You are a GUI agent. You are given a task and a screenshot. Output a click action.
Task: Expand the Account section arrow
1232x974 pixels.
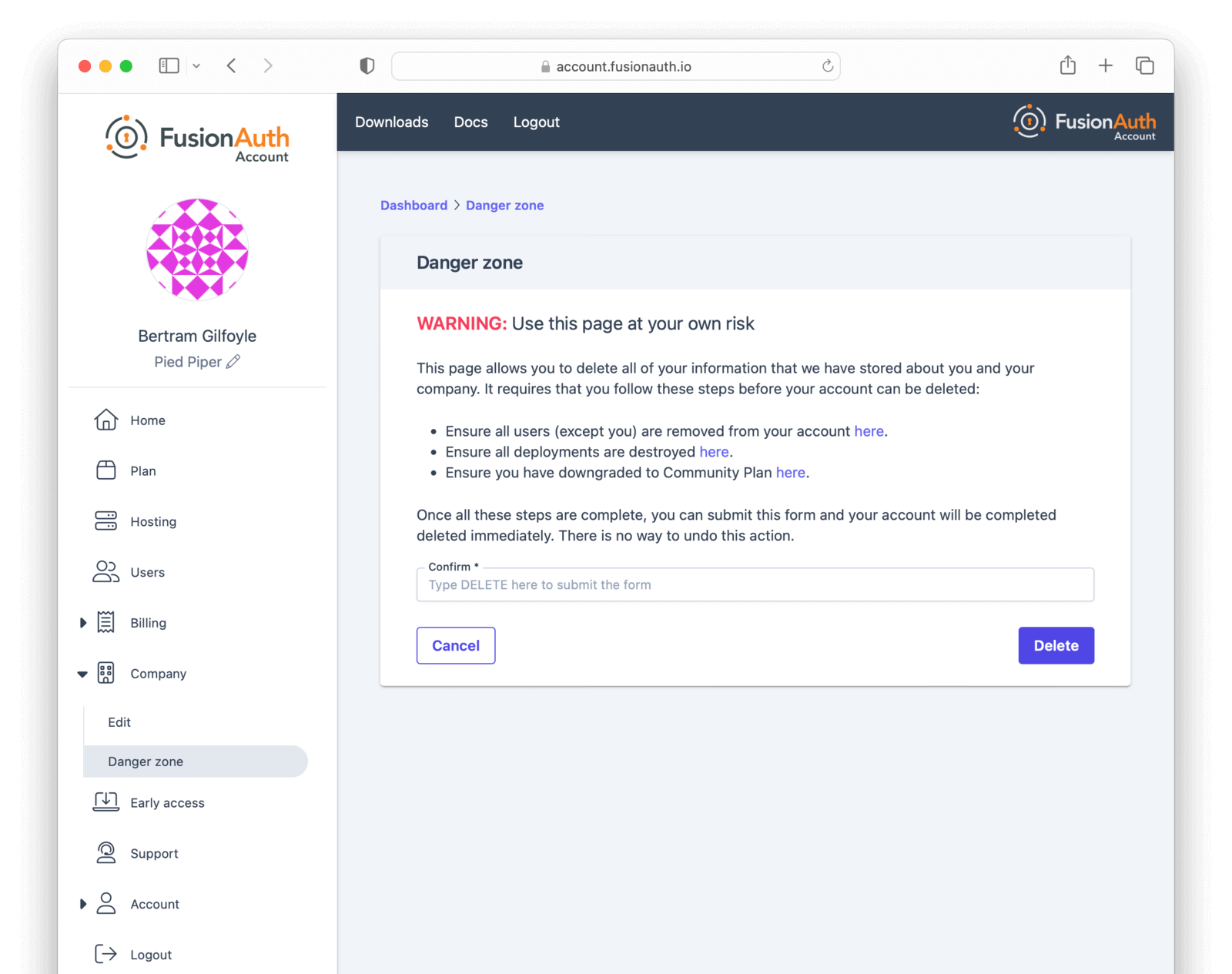(x=83, y=904)
